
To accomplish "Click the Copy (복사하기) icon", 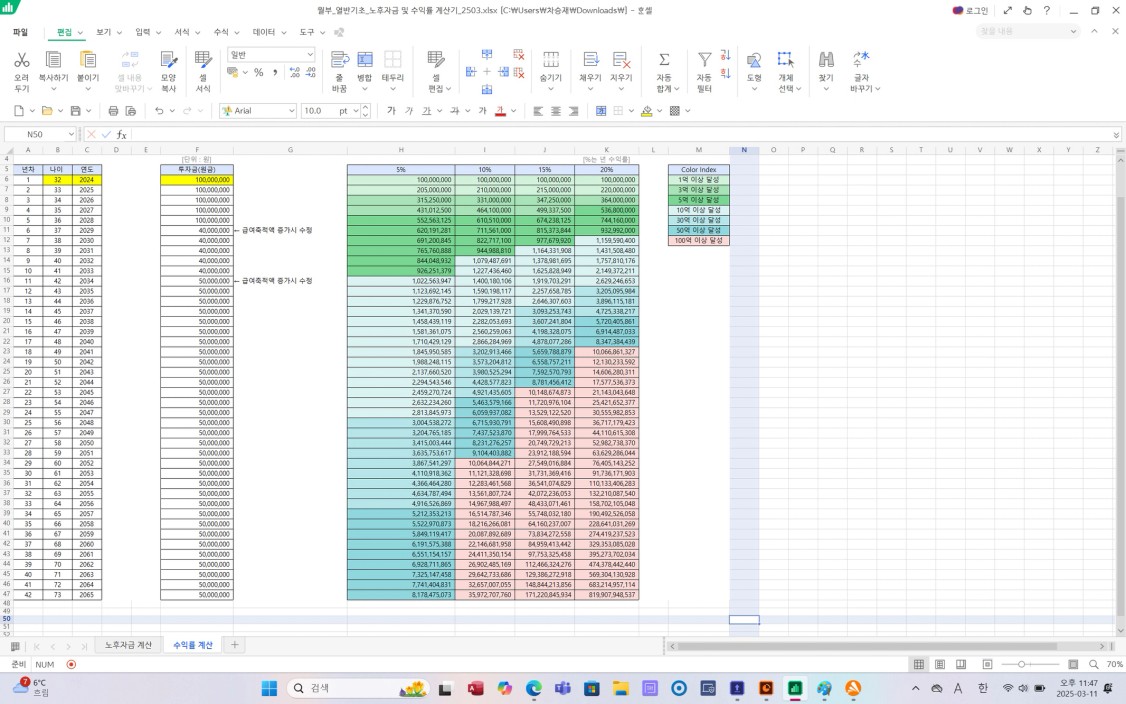I will pos(53,60).
